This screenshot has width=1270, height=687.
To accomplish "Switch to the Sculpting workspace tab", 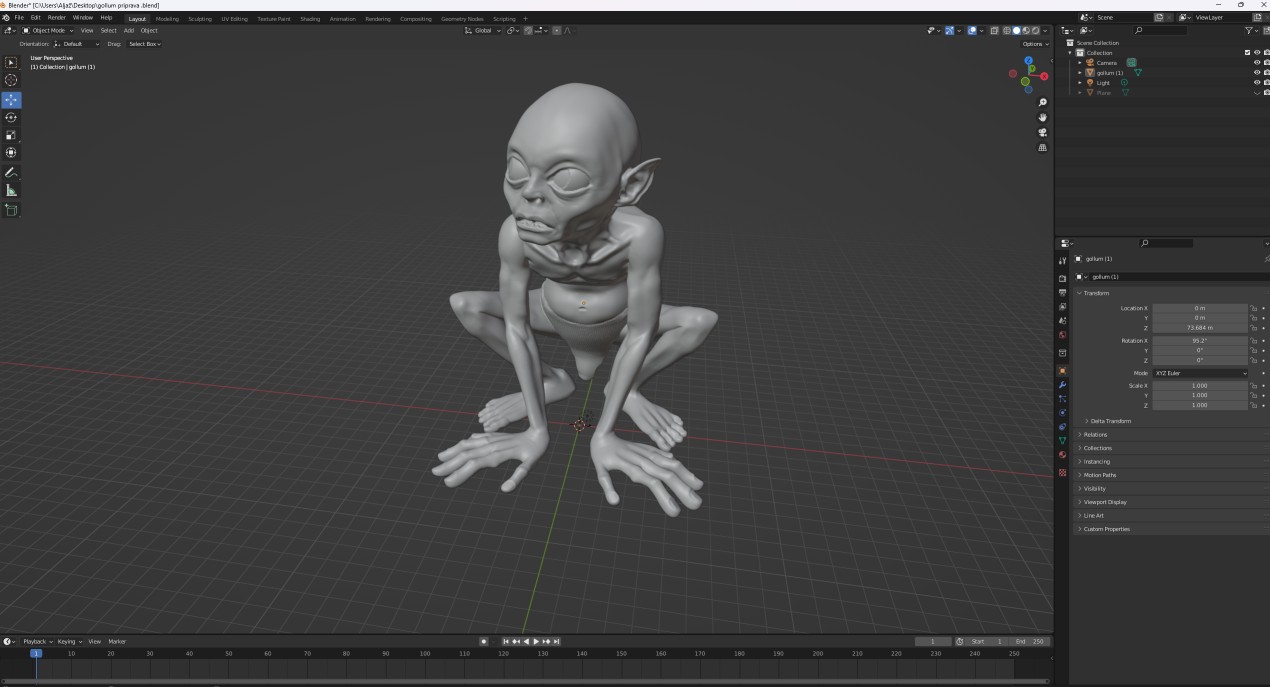I will pyautogui.click(x=200, y=19).
